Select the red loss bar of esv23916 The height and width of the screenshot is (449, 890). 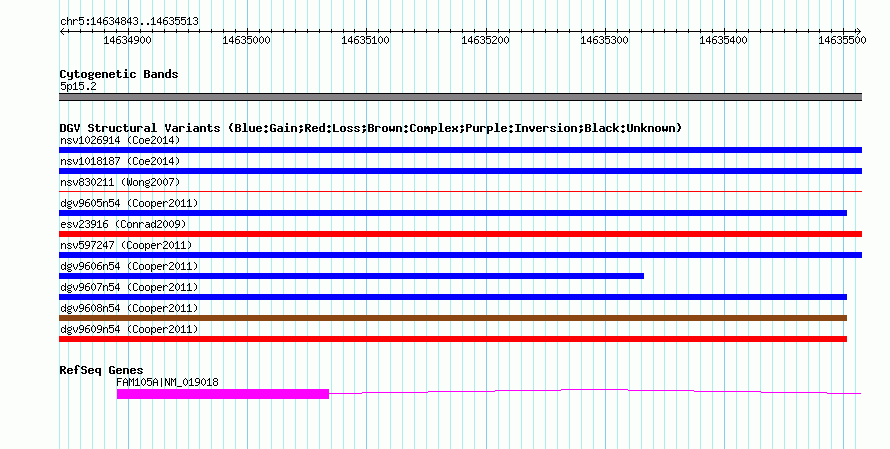tap(460, 234)
